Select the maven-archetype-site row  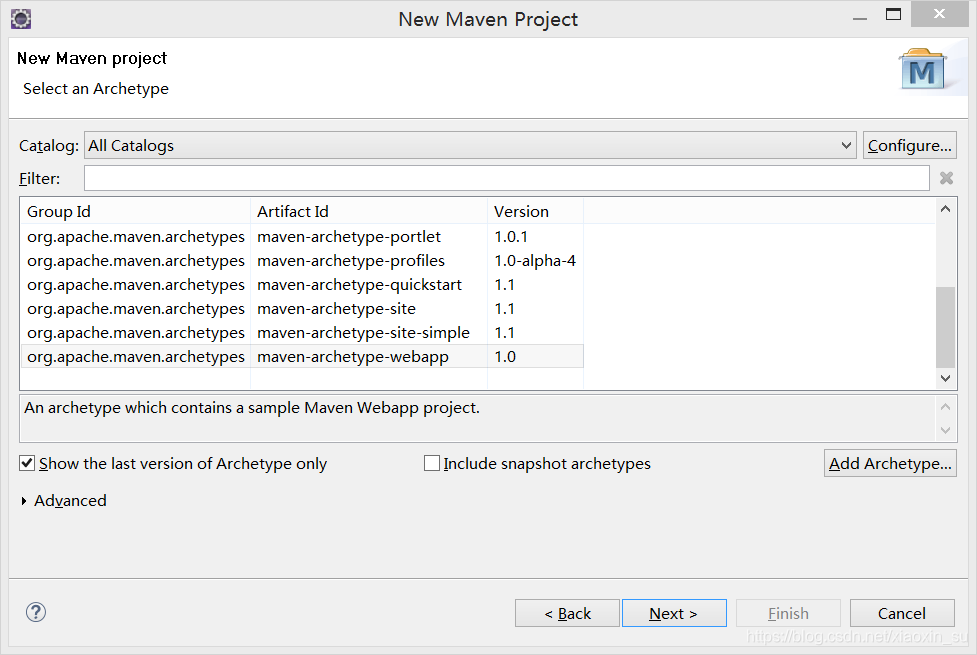pos(302,308)
